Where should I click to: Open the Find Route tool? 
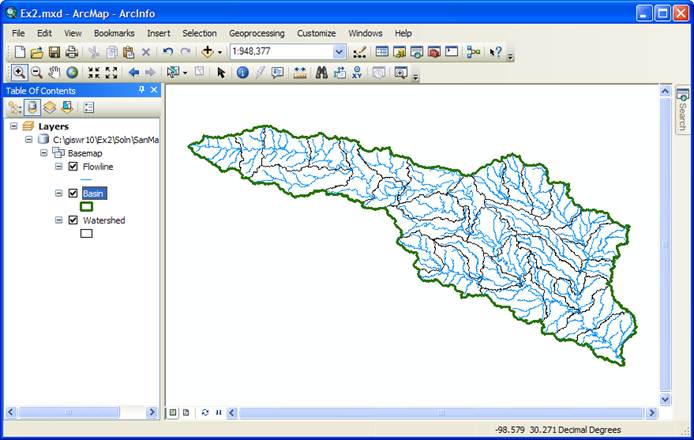(x=339, y=72)
